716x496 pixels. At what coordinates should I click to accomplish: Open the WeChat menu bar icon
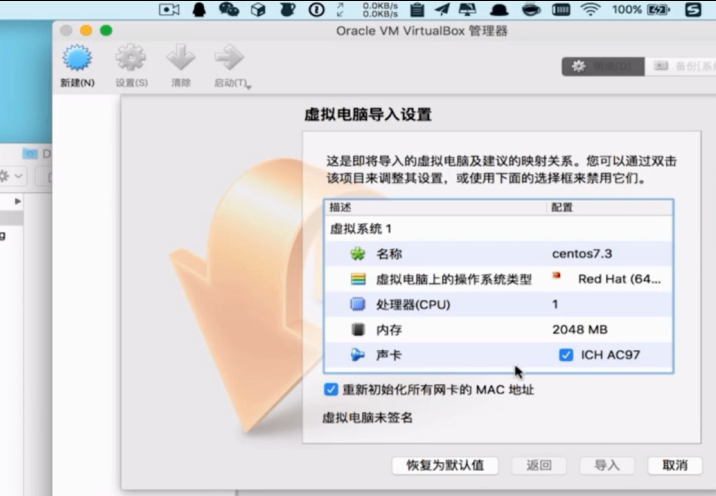[x=229, y=10]
